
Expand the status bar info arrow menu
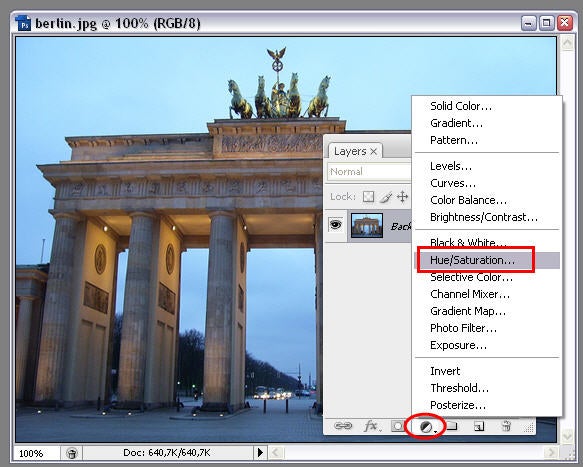pos(260,452)
